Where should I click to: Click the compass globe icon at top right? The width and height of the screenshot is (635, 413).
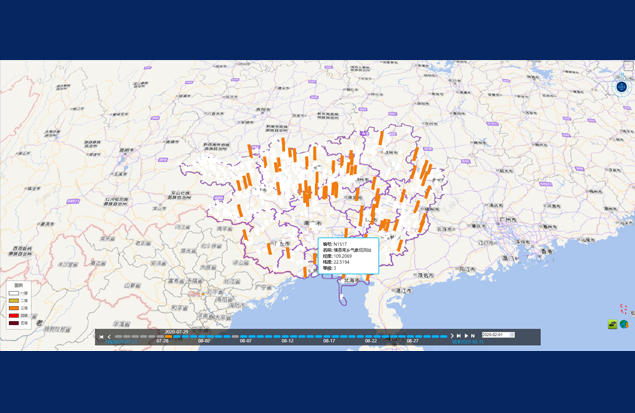point(621,87)
